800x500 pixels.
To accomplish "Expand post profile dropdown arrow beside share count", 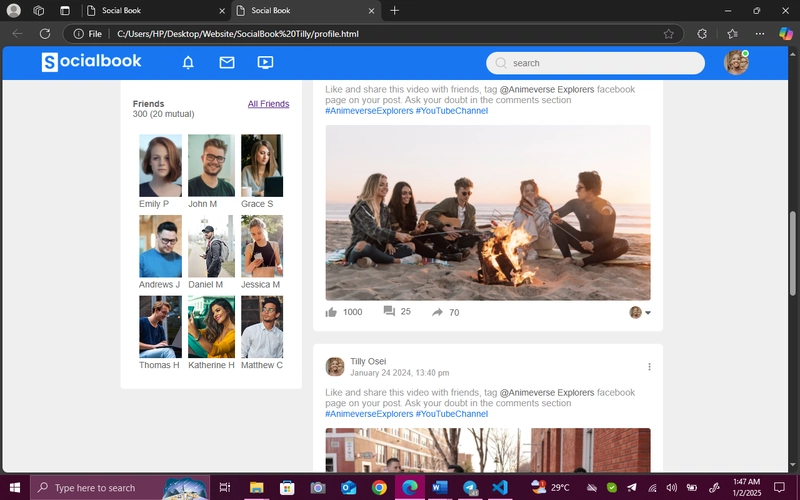I will tap(648, 313).
